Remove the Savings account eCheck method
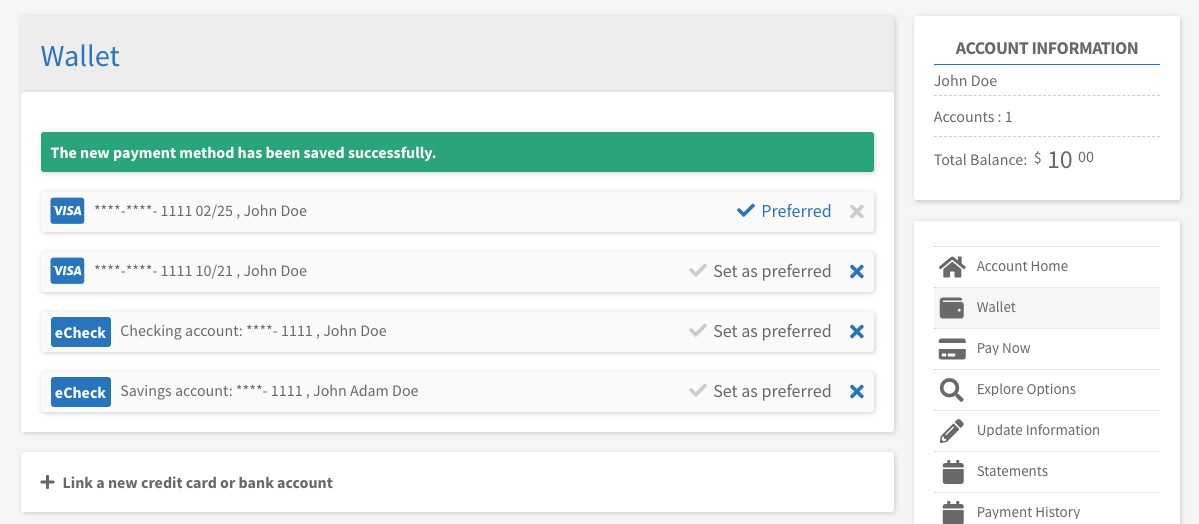 [856, 391]
